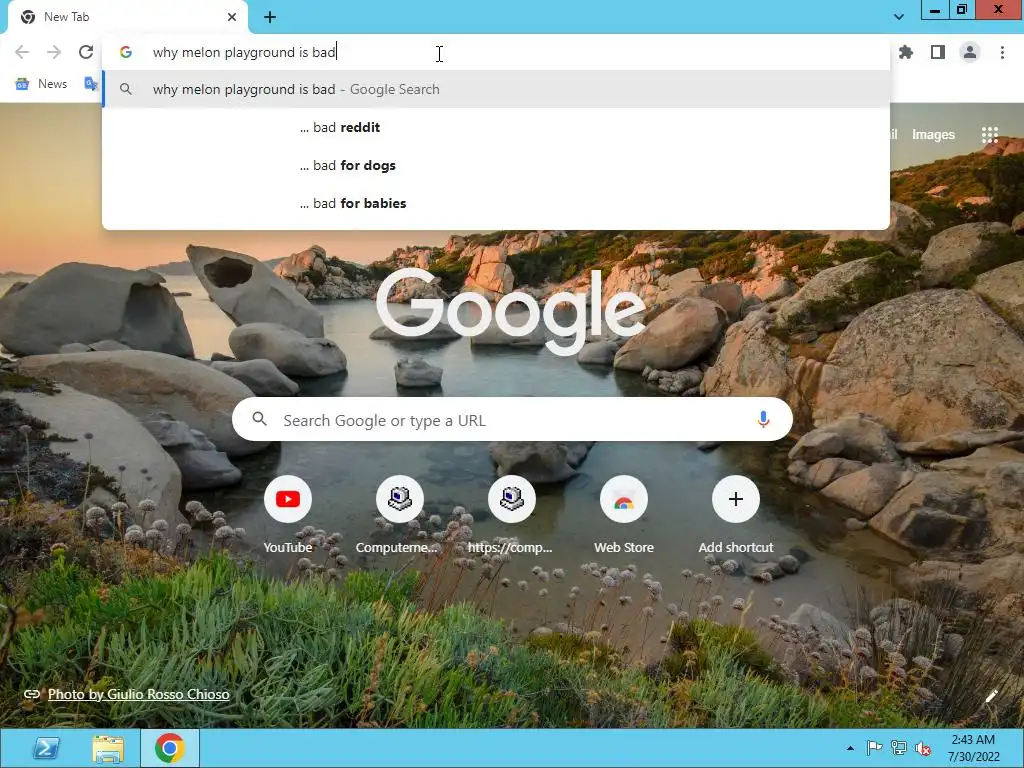Open the Computerne... shortcut
This screenshot has width=1024, height=768.
click(399, 515)
